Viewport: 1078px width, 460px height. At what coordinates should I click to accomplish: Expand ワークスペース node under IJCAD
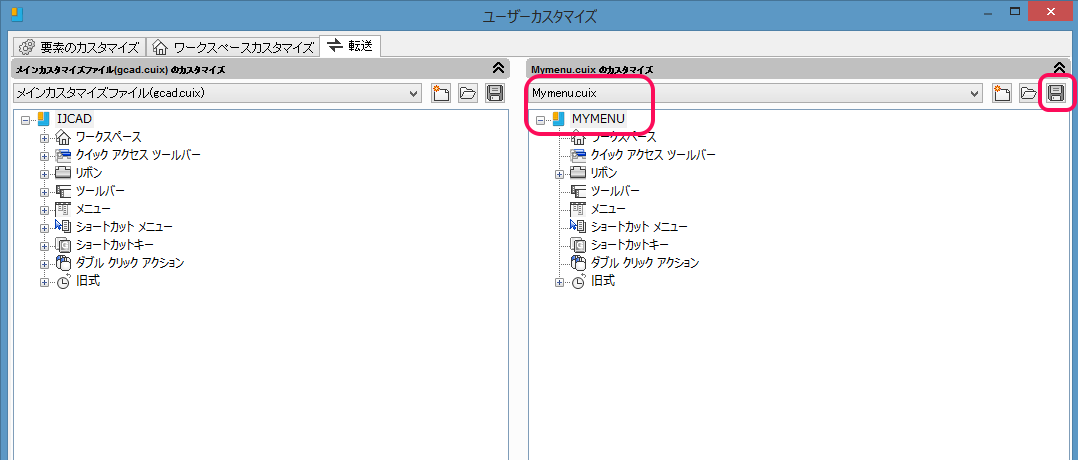coord(45,138)
